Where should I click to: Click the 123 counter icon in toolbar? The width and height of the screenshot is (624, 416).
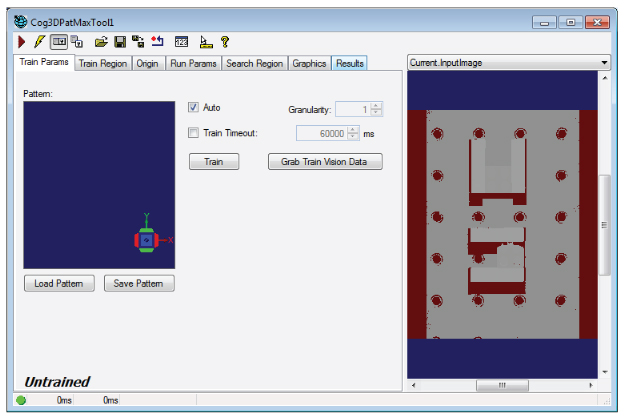(x=181, y=42)
